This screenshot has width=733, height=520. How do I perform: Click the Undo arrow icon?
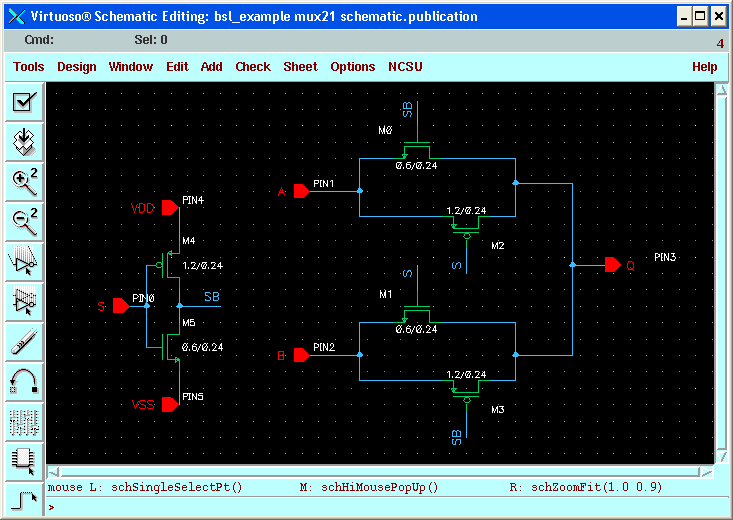pos(24,381)
